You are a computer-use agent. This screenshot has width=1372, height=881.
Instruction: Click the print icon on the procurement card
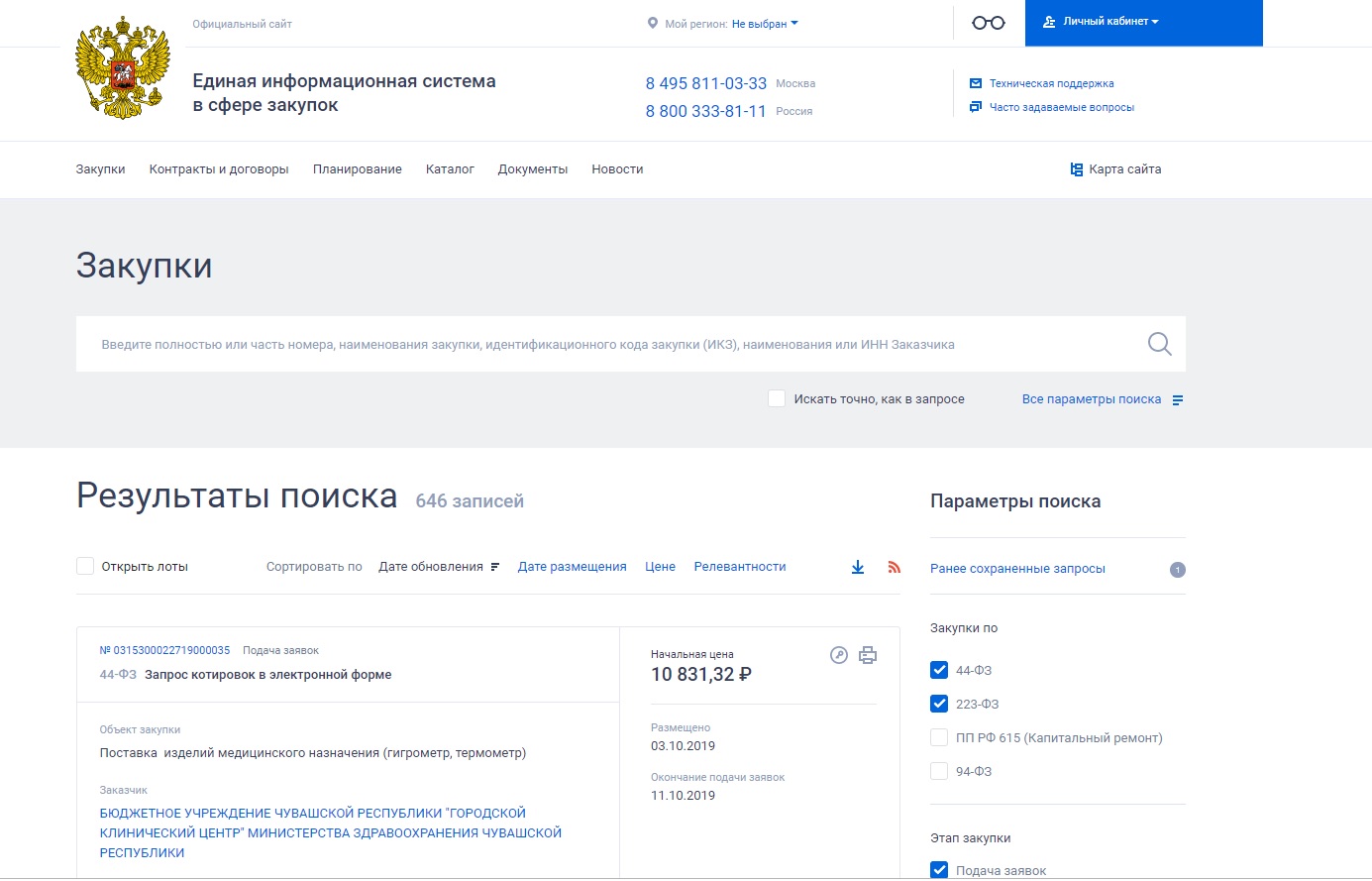pos(868,655)
